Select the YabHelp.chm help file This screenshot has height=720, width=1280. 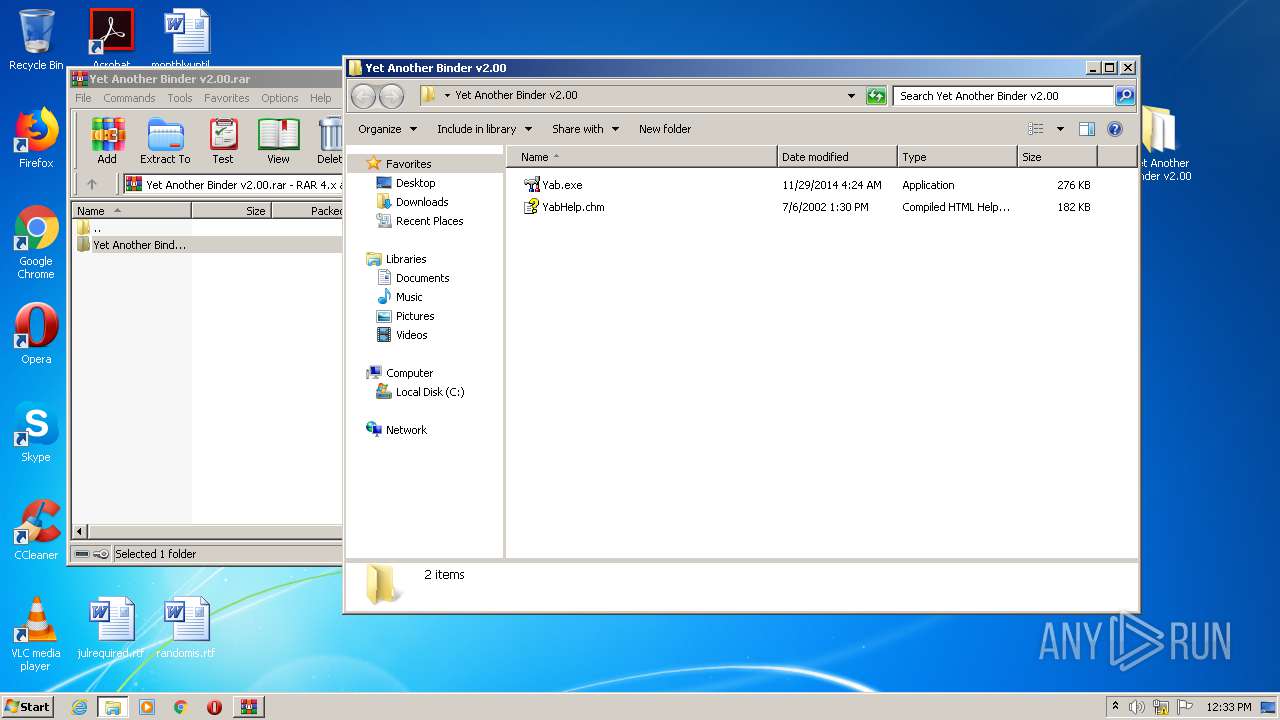(x=564, y=207)
